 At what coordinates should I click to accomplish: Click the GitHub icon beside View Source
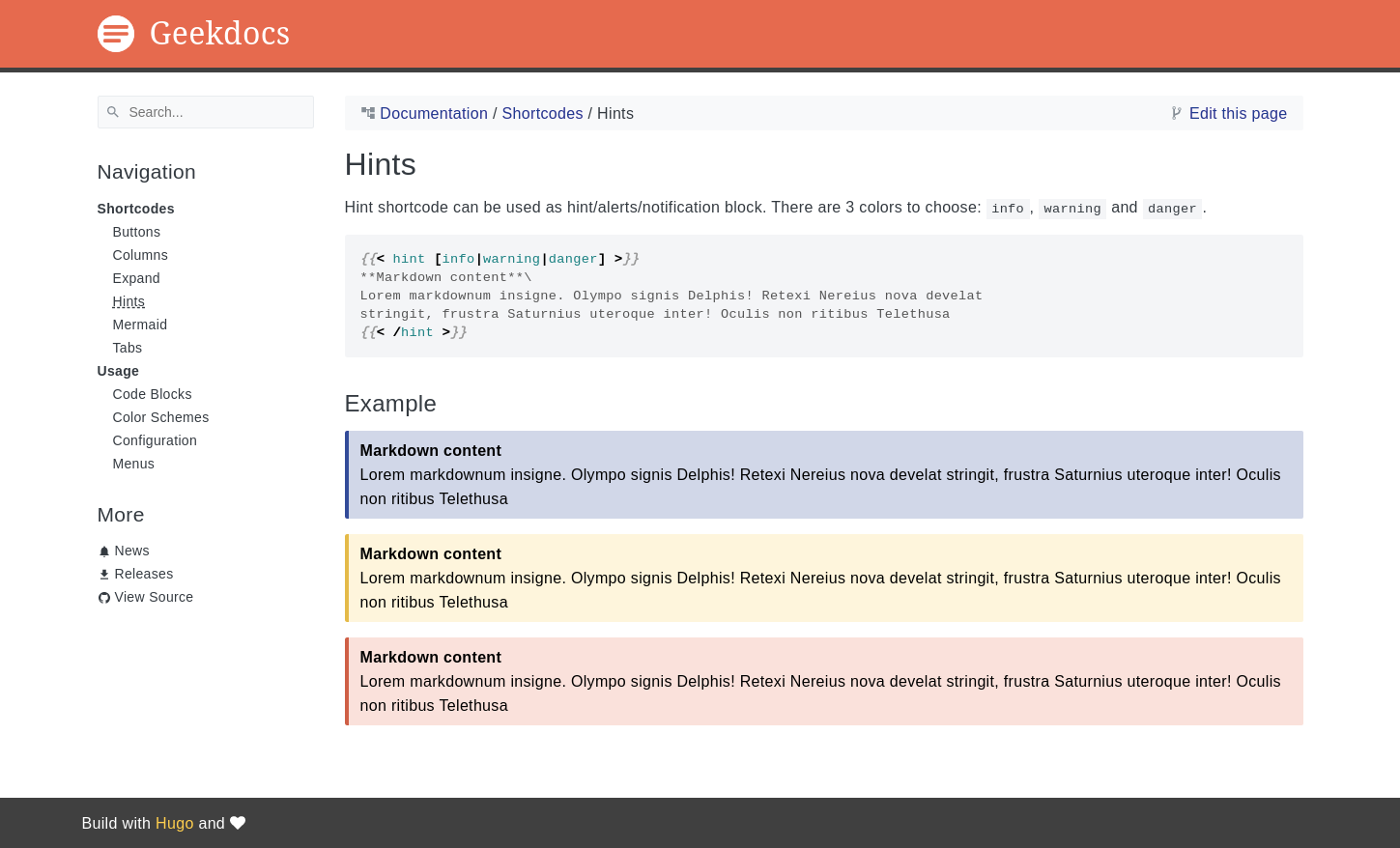(x=104, y=598)
